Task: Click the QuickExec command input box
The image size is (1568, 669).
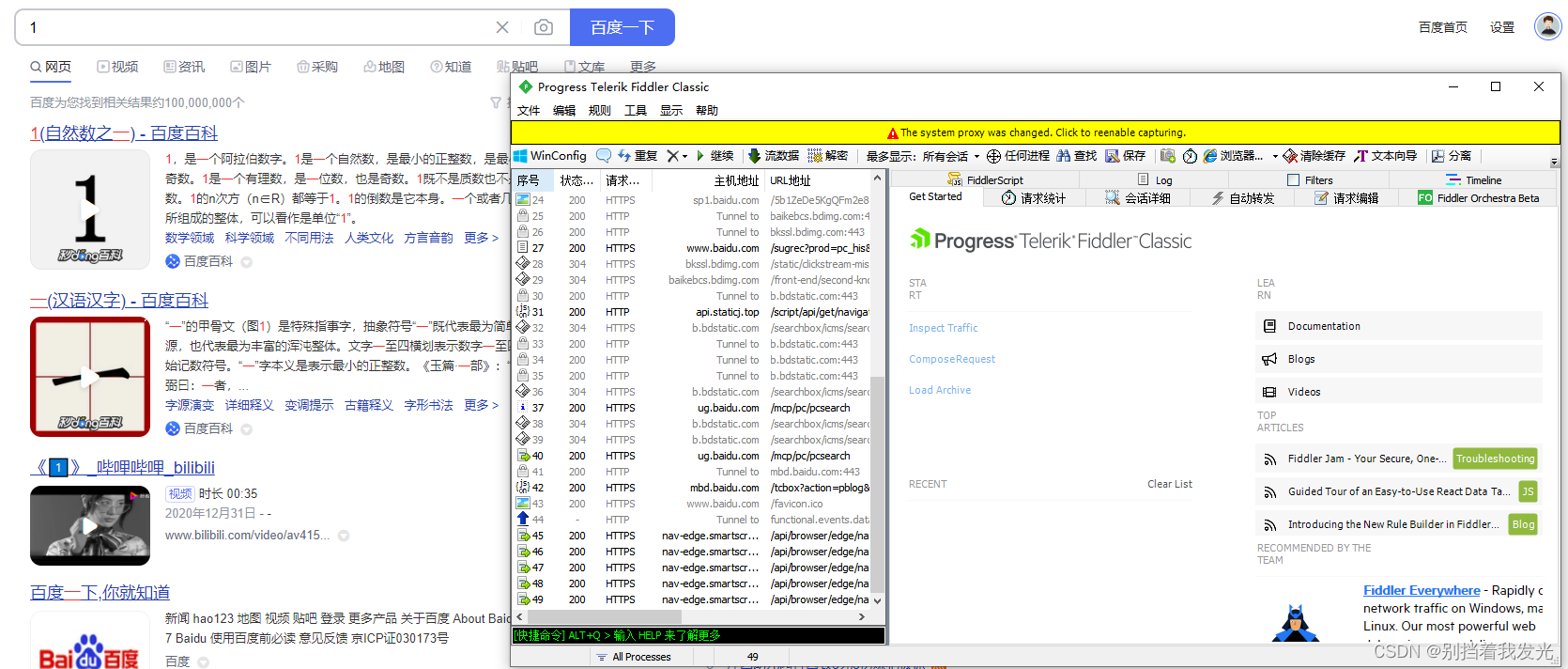Action: [699, 636]
